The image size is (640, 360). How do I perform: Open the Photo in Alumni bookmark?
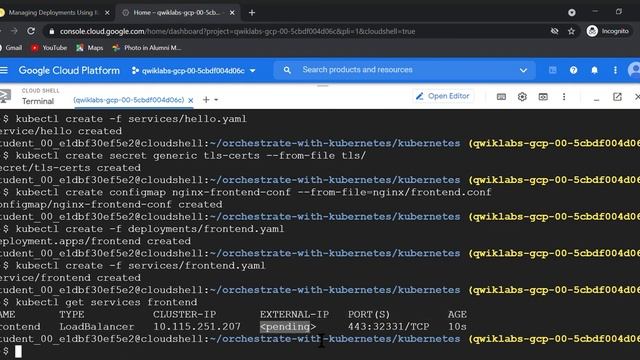147,48
